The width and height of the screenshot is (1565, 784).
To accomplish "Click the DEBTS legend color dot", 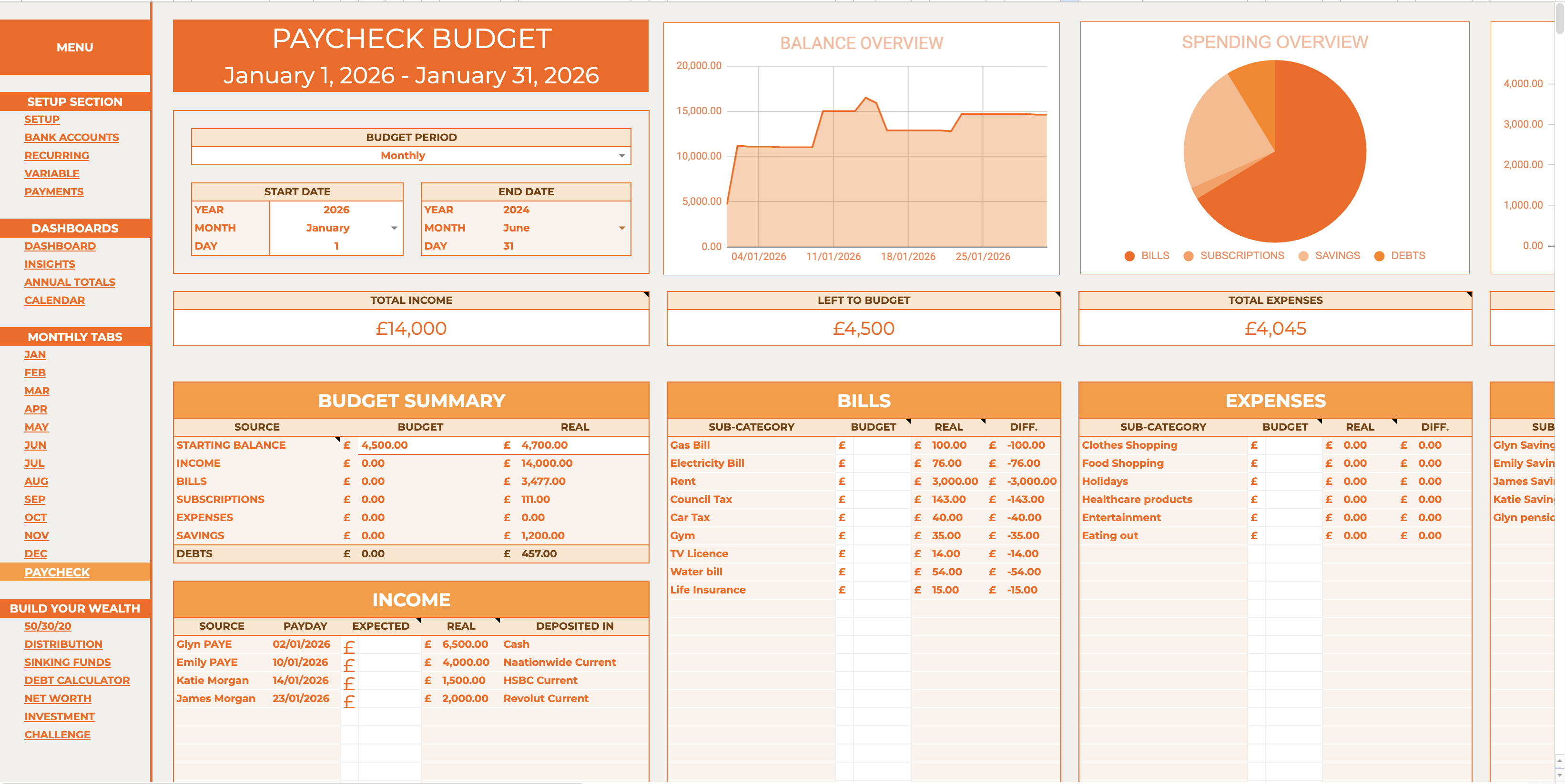I will pos(1379,256).
